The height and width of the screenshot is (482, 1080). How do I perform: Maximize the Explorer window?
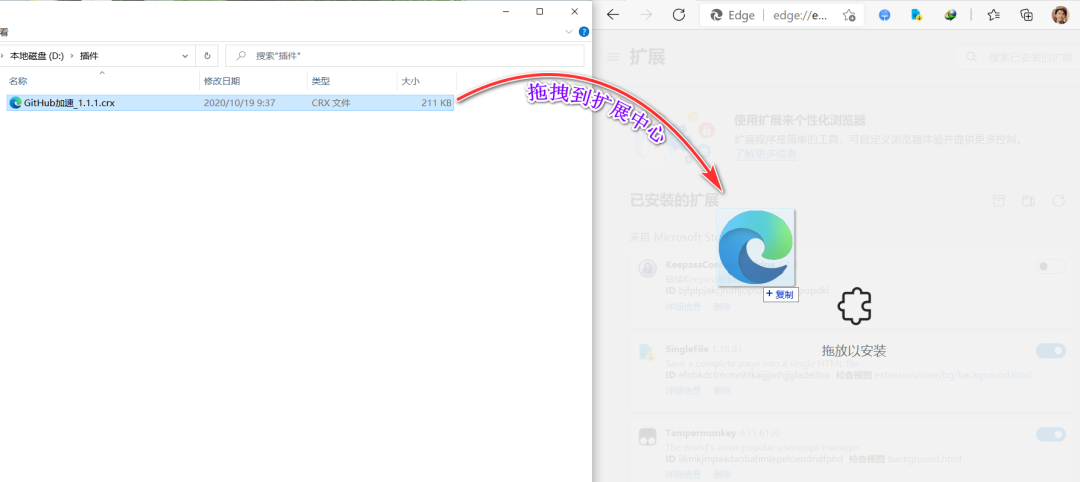click(x=539, y=11)
